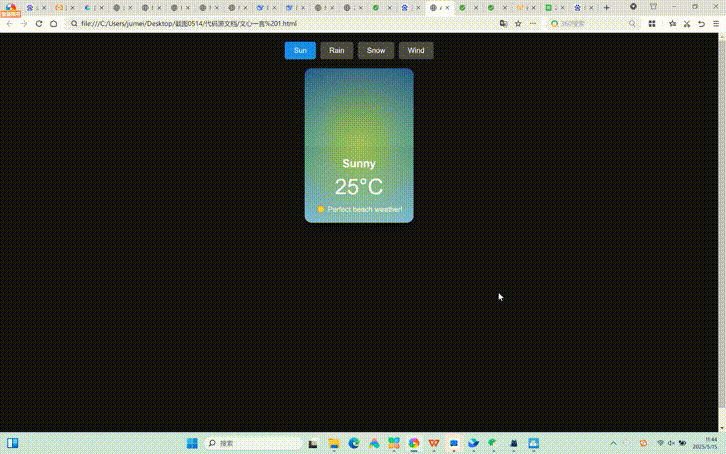Open the extensions grid icon
Viewport: 726px width, 454px height.
coord(652,24)
